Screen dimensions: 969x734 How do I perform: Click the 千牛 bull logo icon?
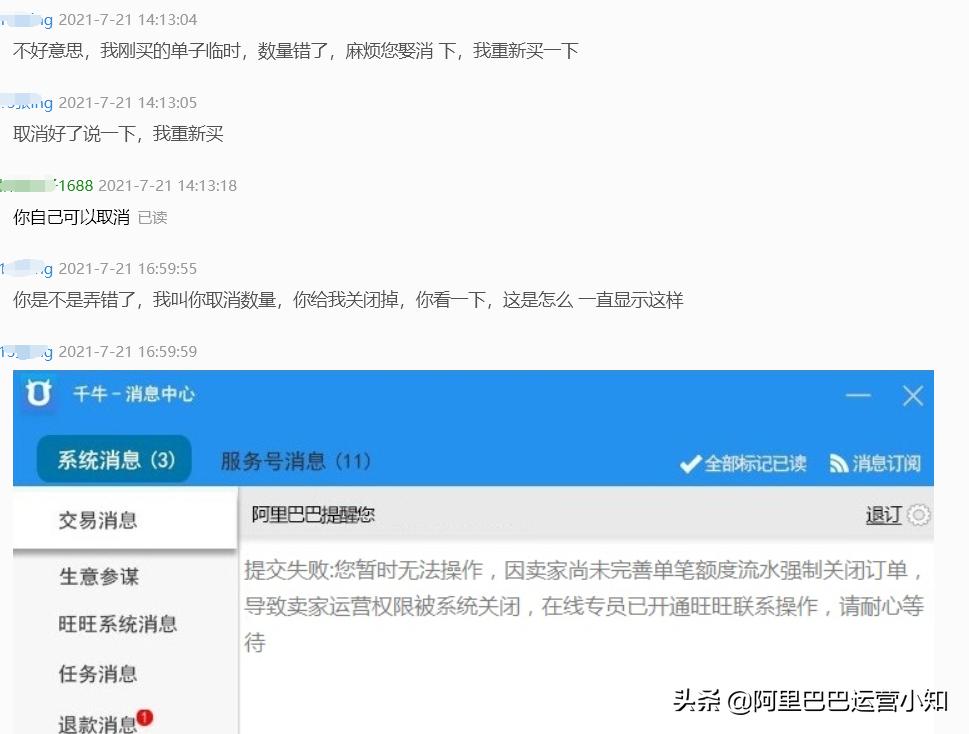[x=38, y=396]
